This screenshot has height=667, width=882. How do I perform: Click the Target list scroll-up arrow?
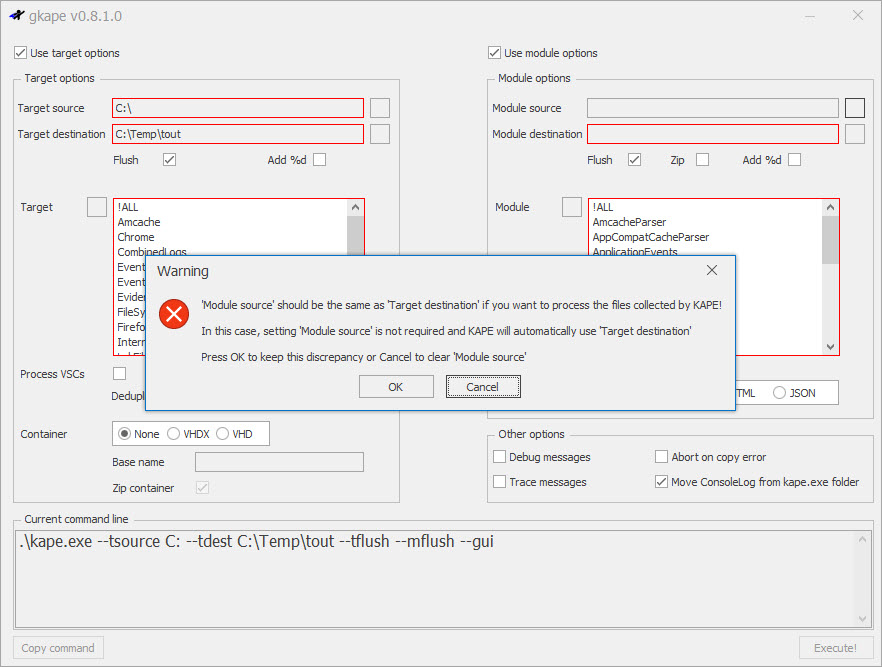coord(355,208)
